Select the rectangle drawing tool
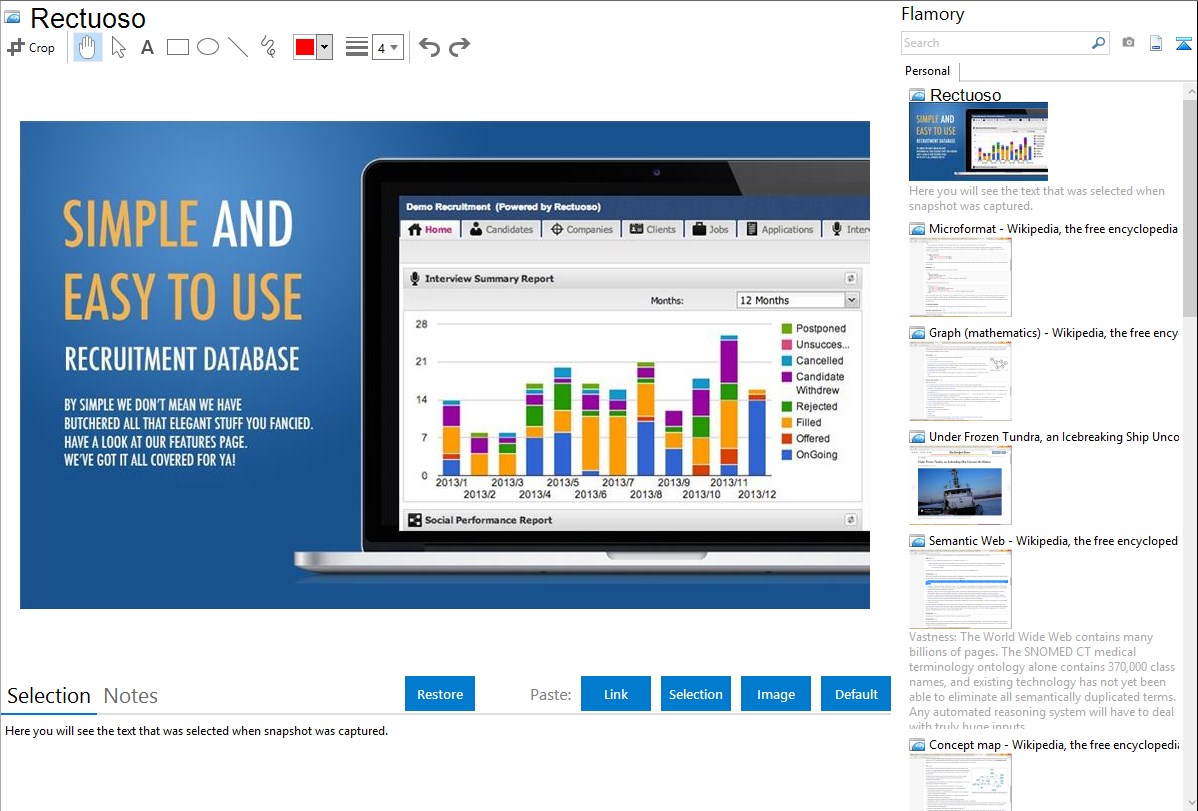Viewport: 1198px width, 811px height. 177,47
